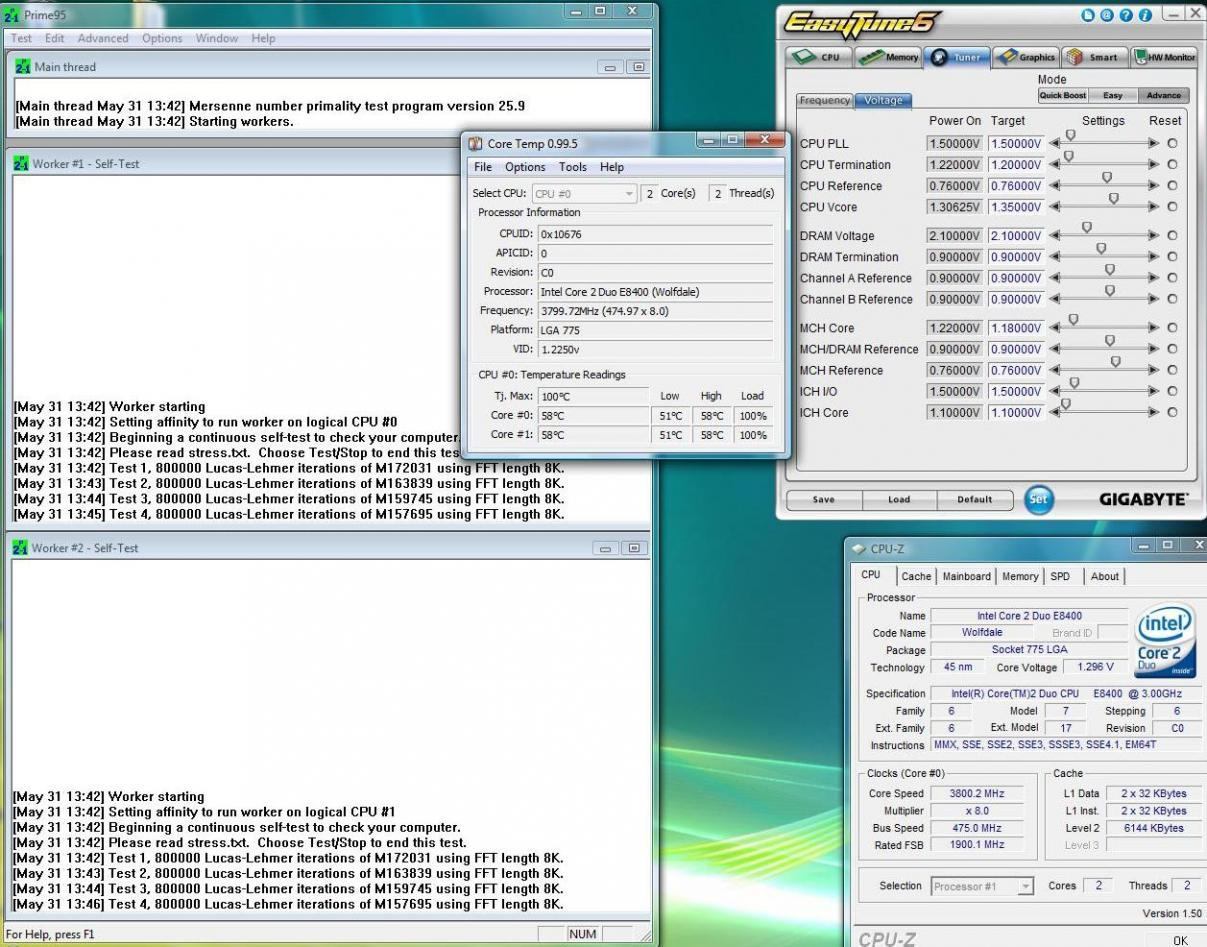1207x947 pixels.
Task: Click the right arrow on CPU PLL slider
Action: [x=1154, y=144]
